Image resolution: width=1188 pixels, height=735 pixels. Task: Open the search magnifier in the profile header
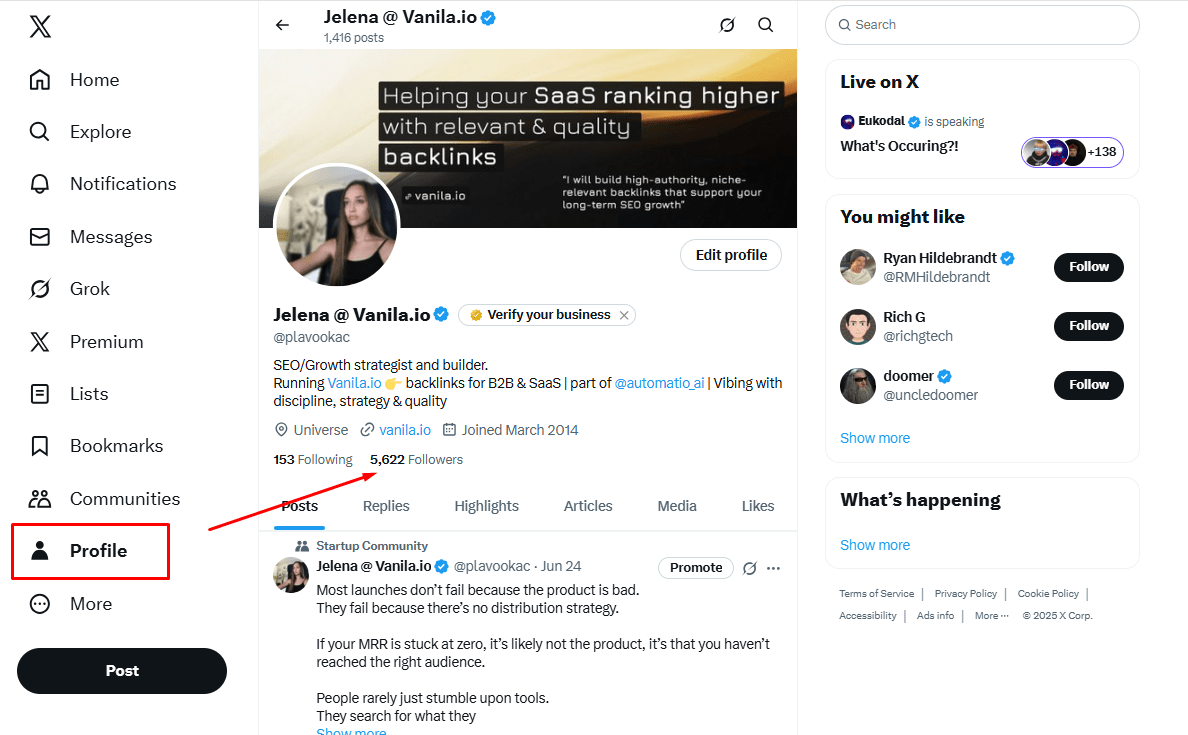(x=765, y=24)
